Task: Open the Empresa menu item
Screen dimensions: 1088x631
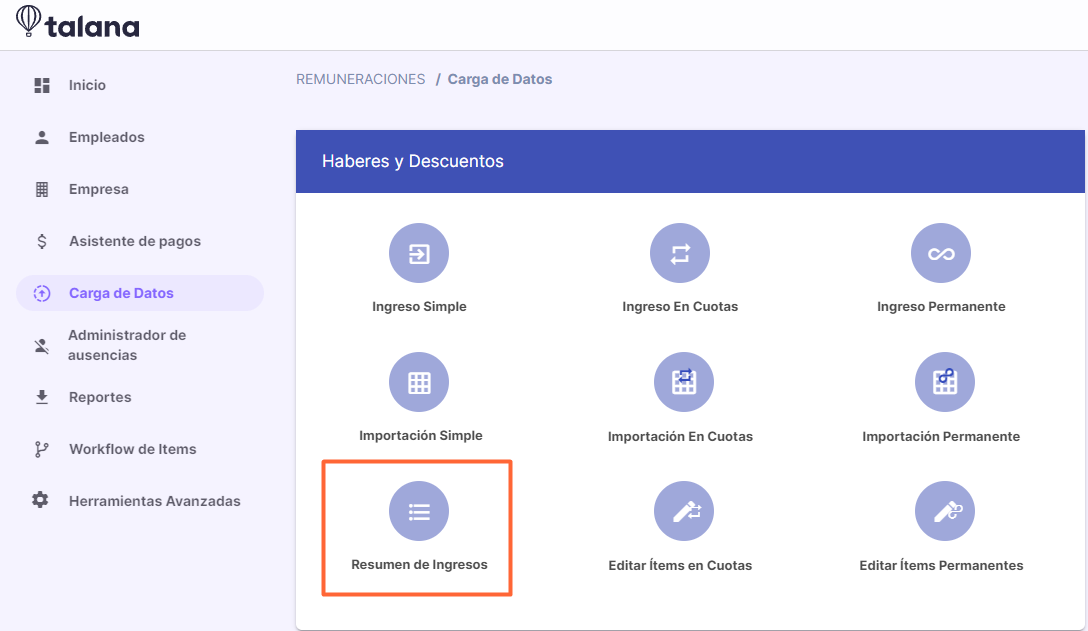Action: click(99, 190)
